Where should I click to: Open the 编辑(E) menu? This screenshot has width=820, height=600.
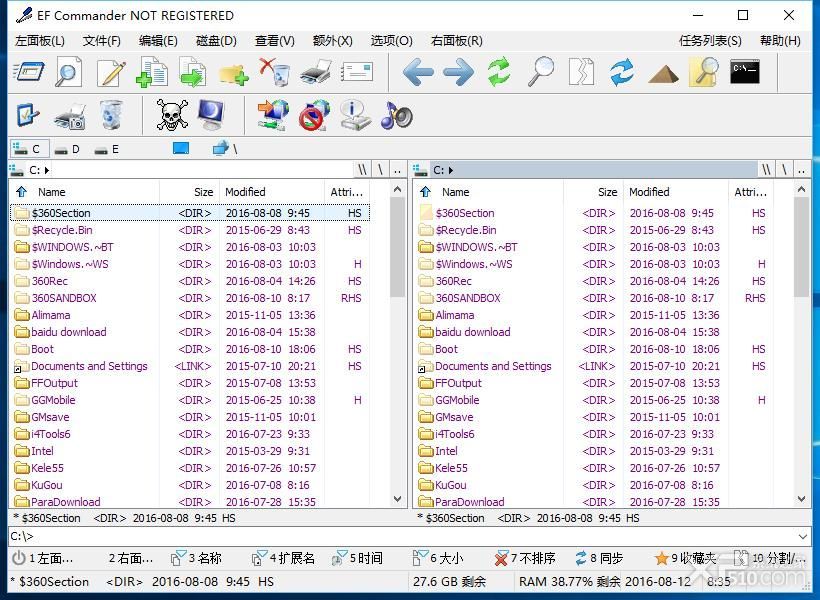tap(158, 41)
